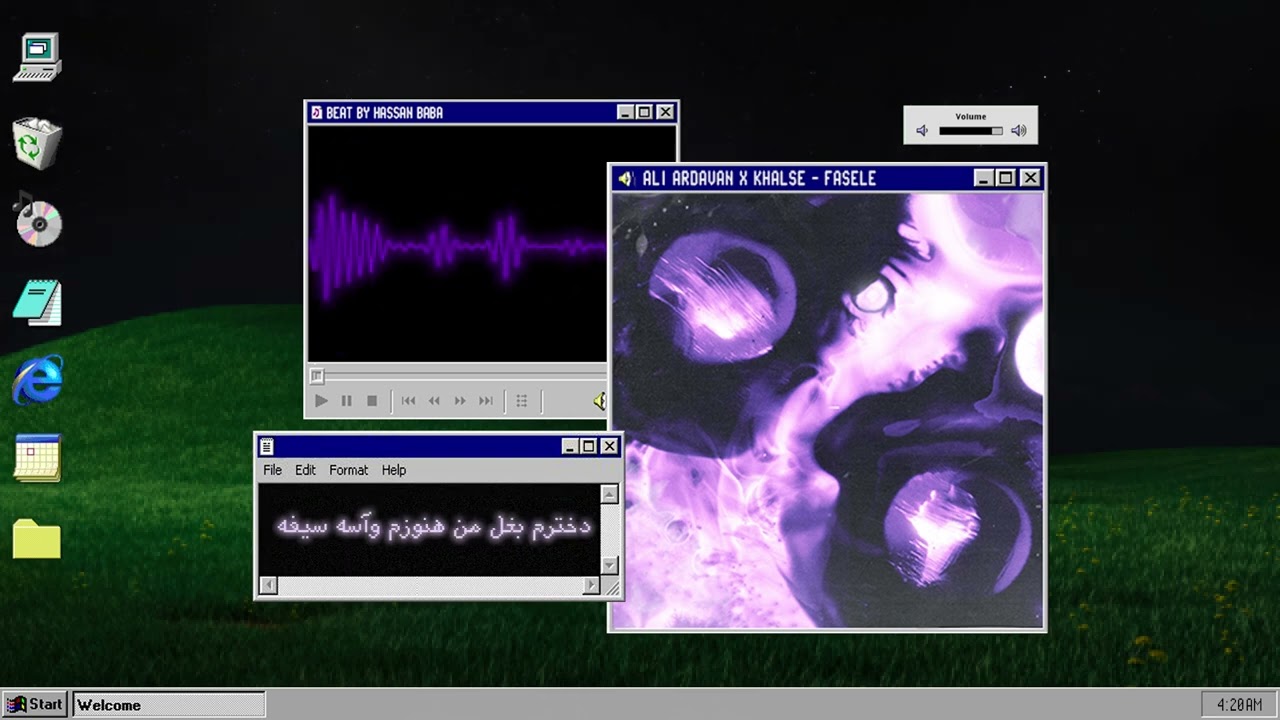Rewind in the media player controls
Screen dimensions: 1280x720
click(434, 401)
